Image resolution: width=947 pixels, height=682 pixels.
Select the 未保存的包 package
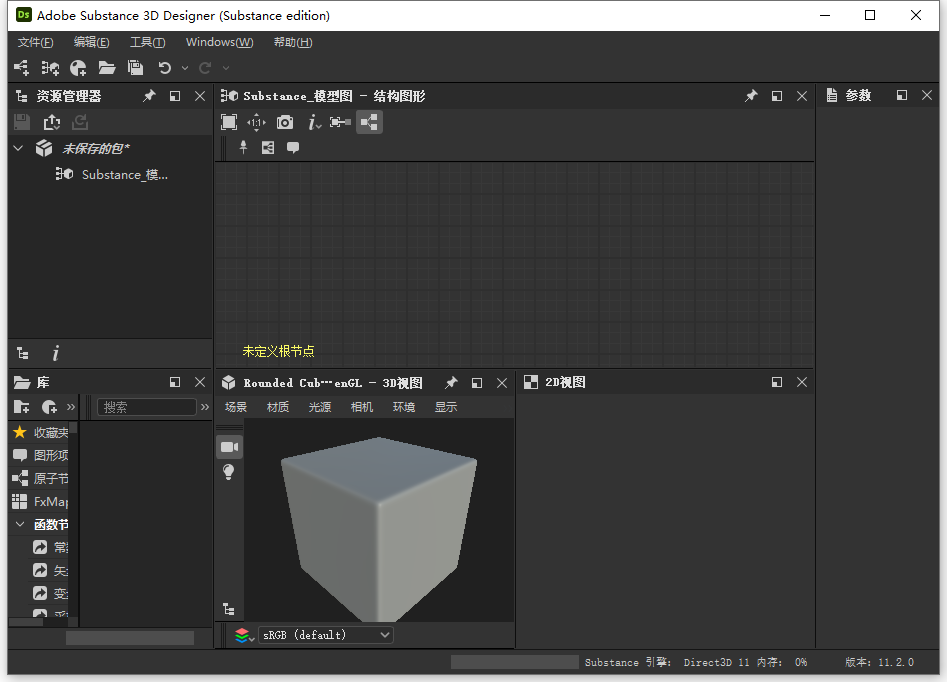pyautogui.click(x=95, y=149)
